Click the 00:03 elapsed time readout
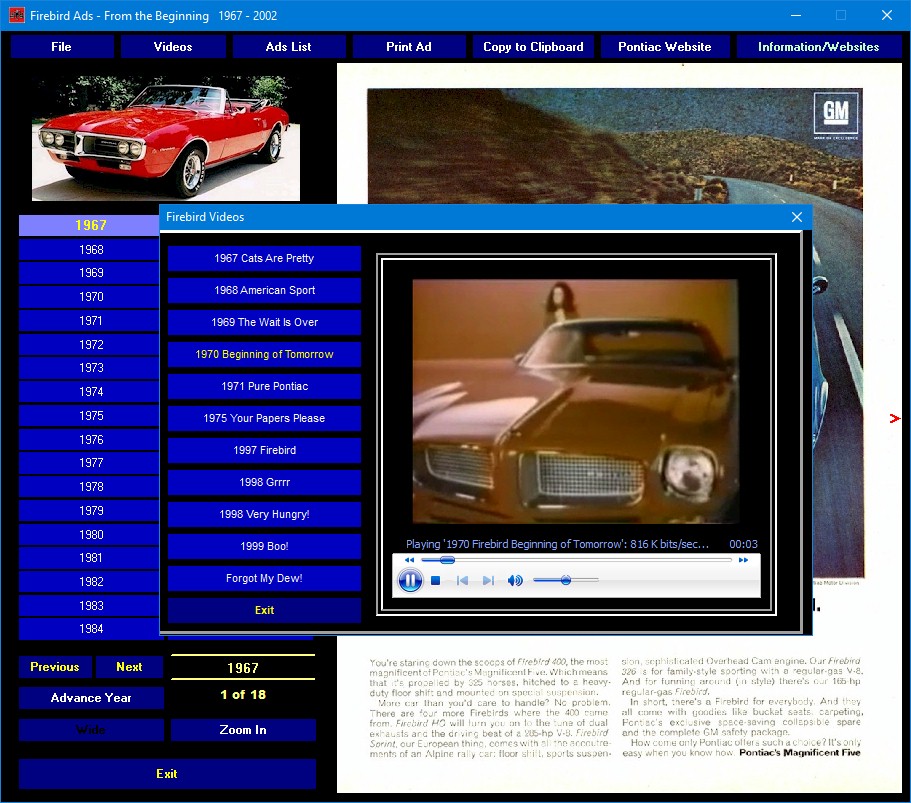911x803 pixels. 743,544
